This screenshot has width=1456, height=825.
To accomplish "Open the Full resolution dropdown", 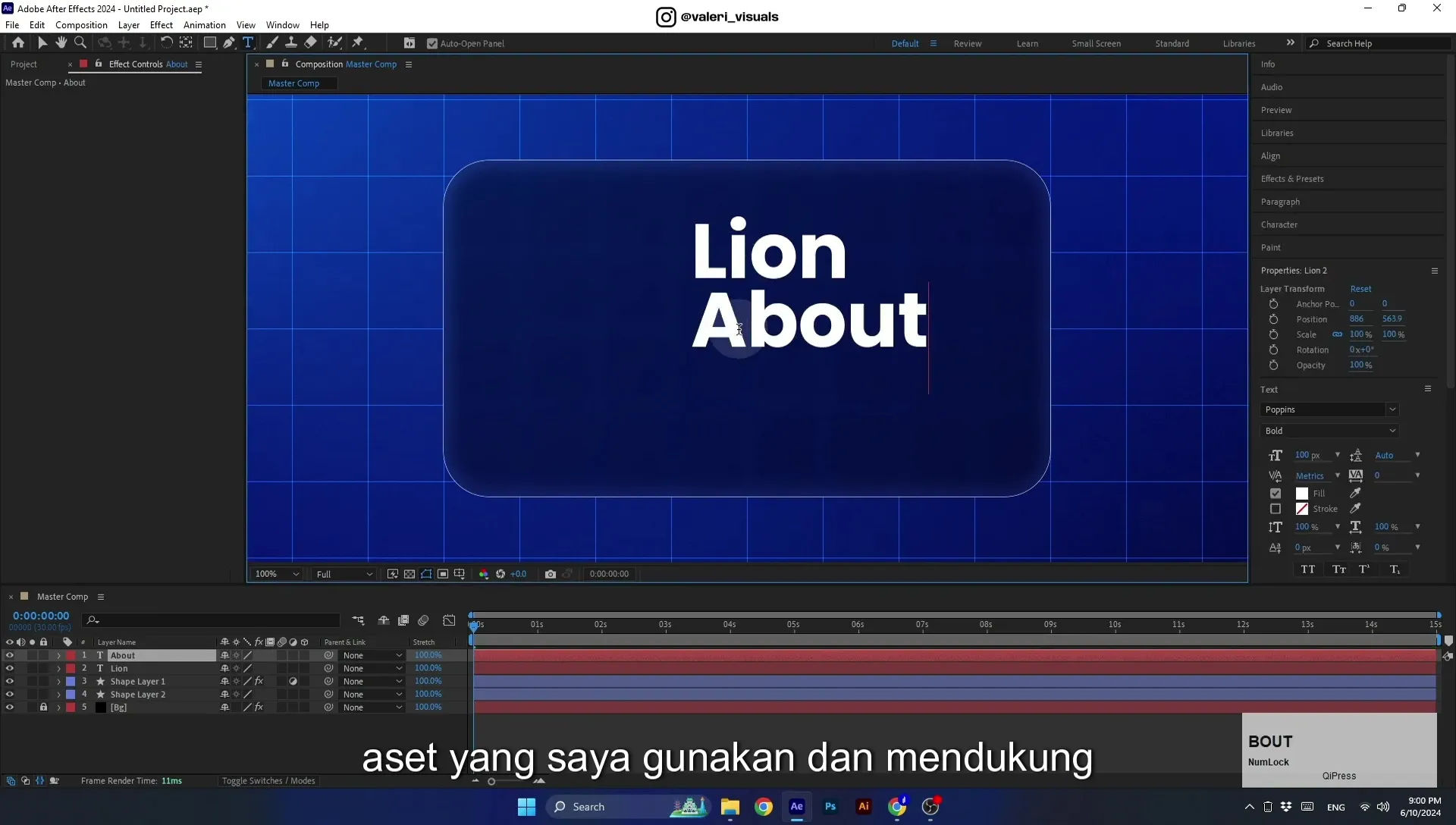I will coord(344,574).
